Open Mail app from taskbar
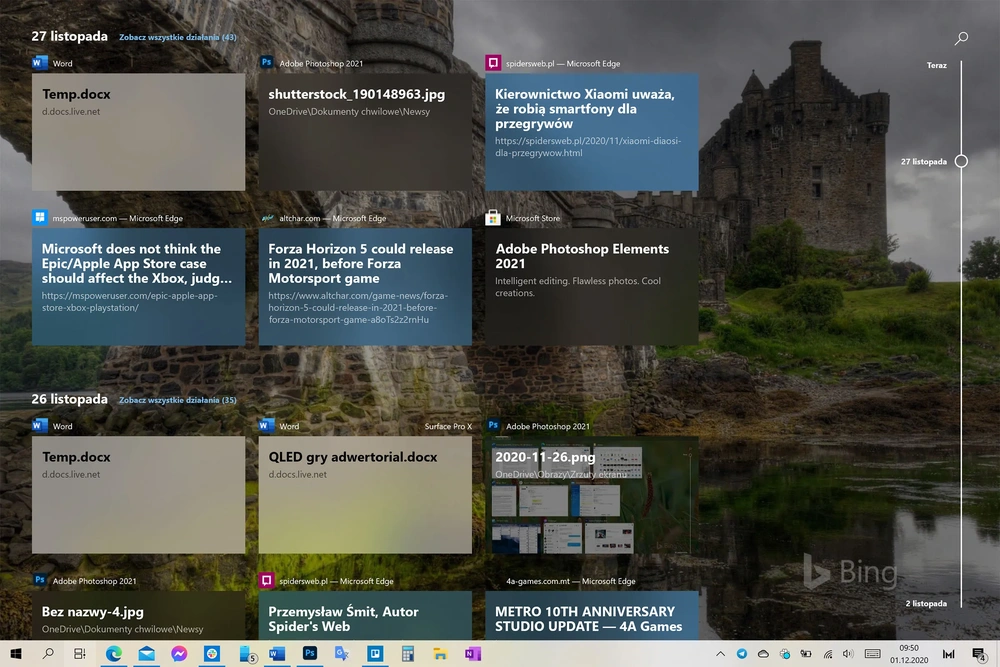 click(x=147, y=654)
